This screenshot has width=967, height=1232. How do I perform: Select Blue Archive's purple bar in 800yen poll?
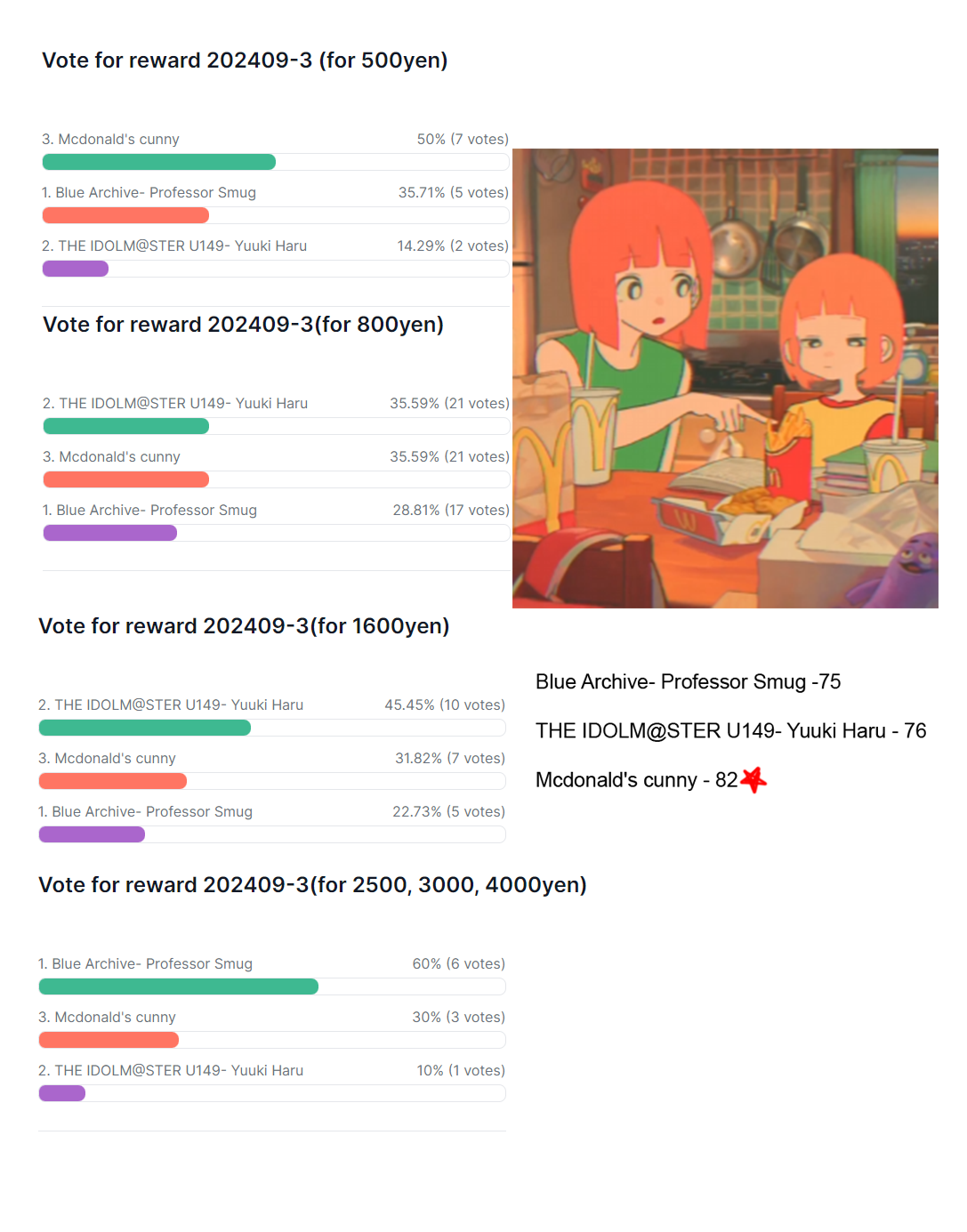point(110,533)
